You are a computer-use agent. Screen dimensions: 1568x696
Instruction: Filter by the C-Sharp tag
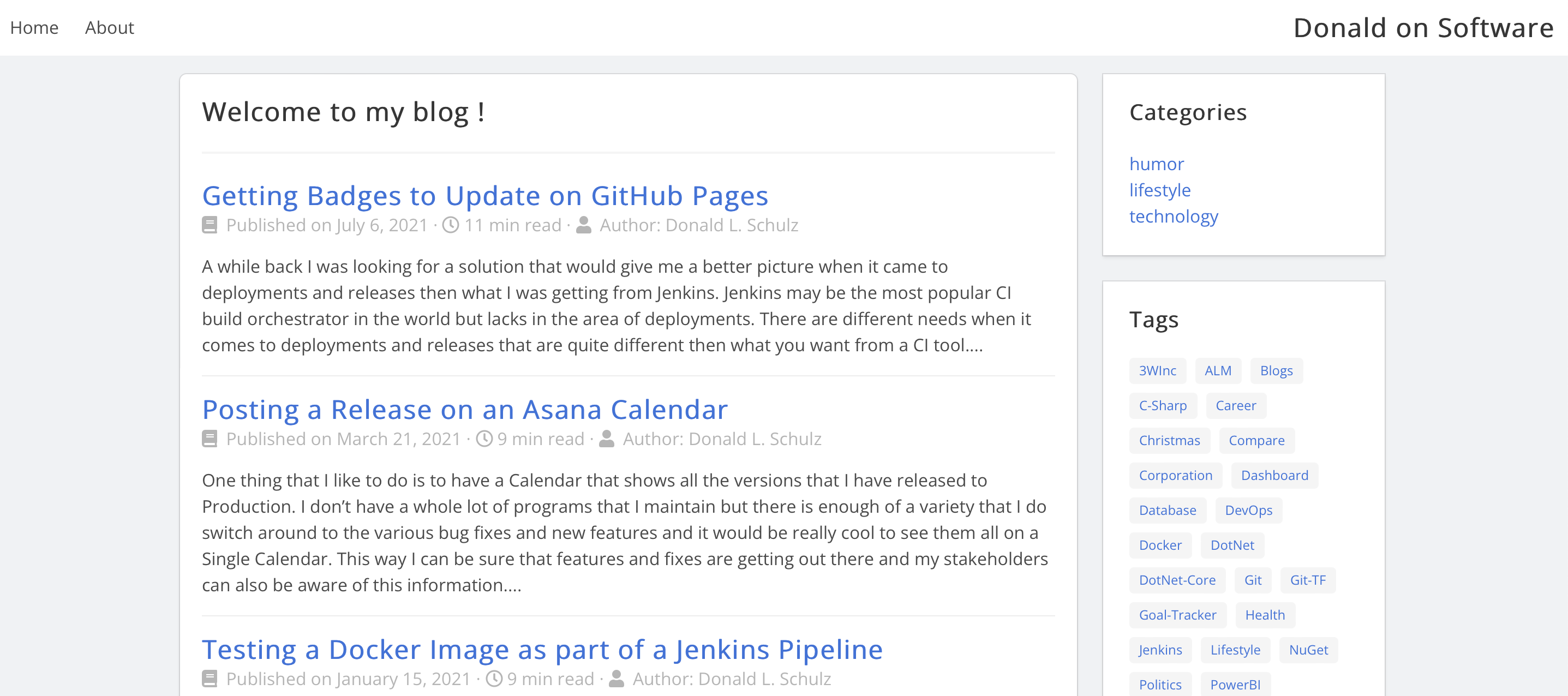point(1163,405)
